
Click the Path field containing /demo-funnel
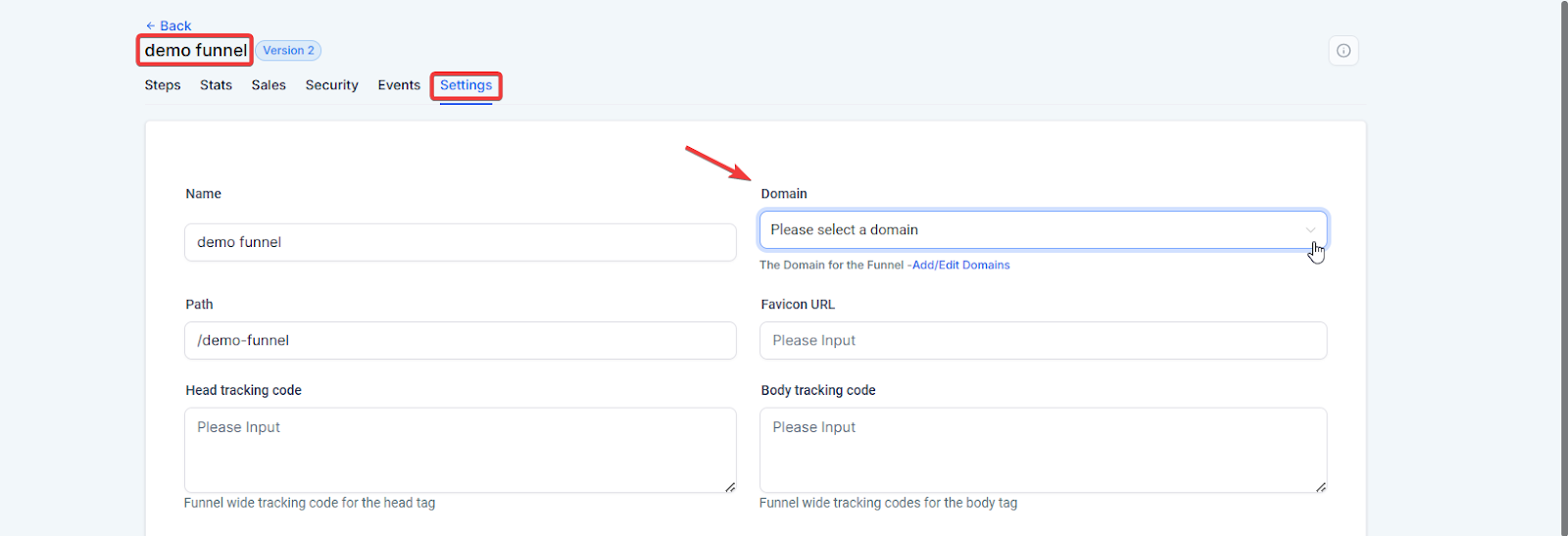pyautogui.click(x=460, y=341)
